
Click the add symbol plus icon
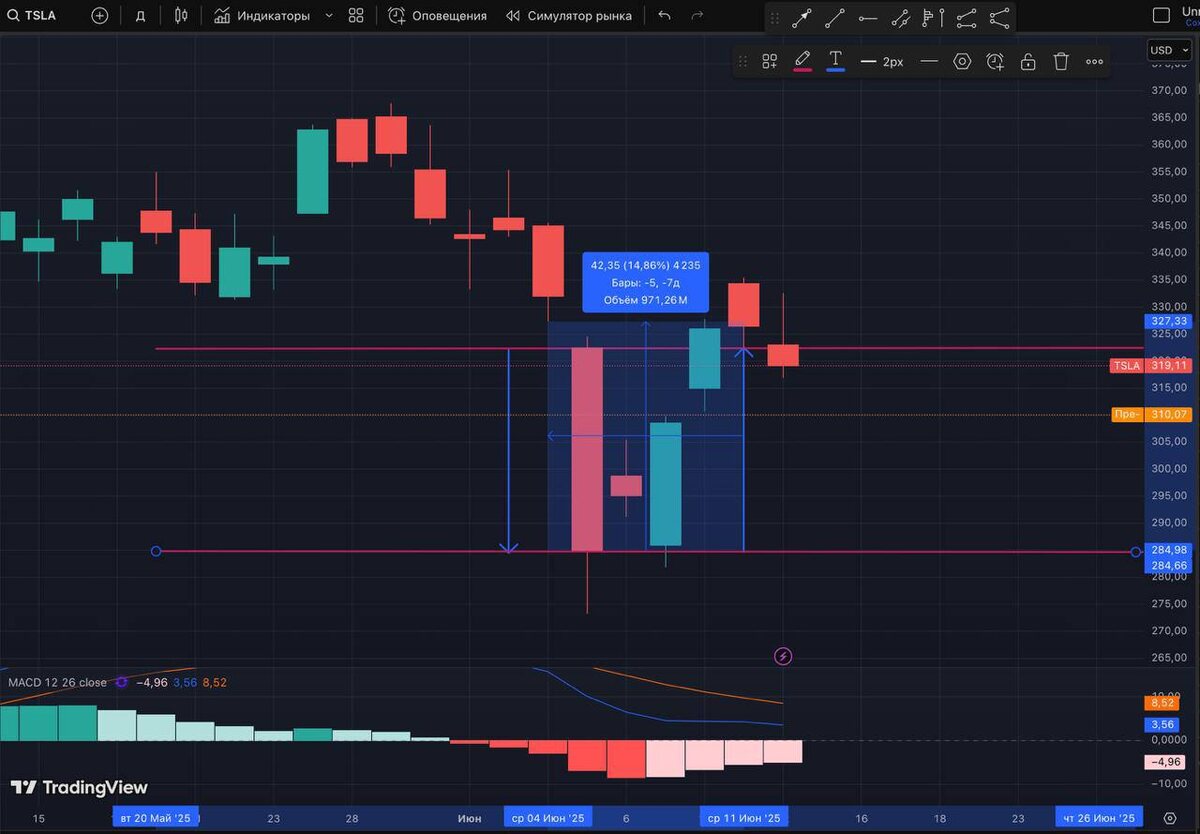point(99,16)
